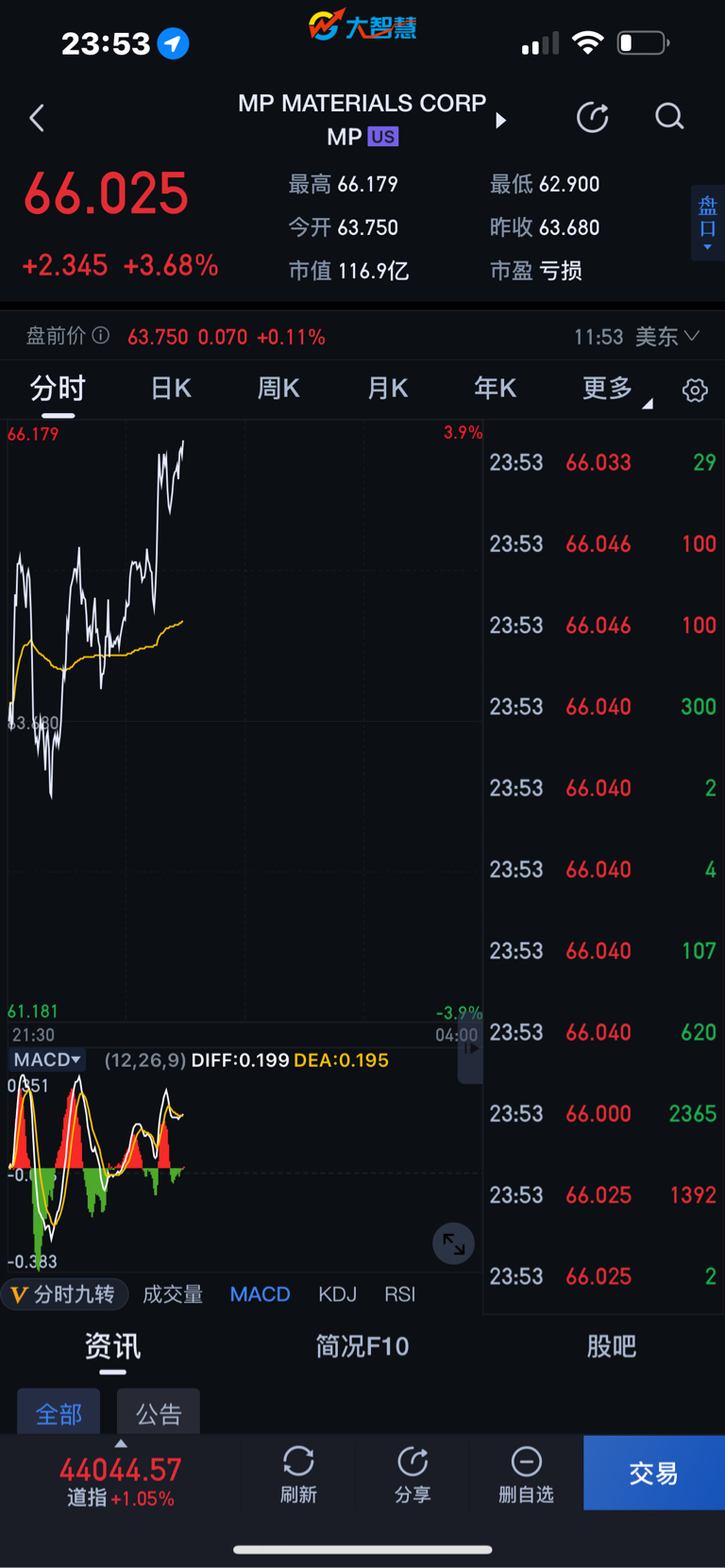Screen dimensions: 725x1568
Task: Tap the DEA:0.195 readout
Action: (341, 1060)
